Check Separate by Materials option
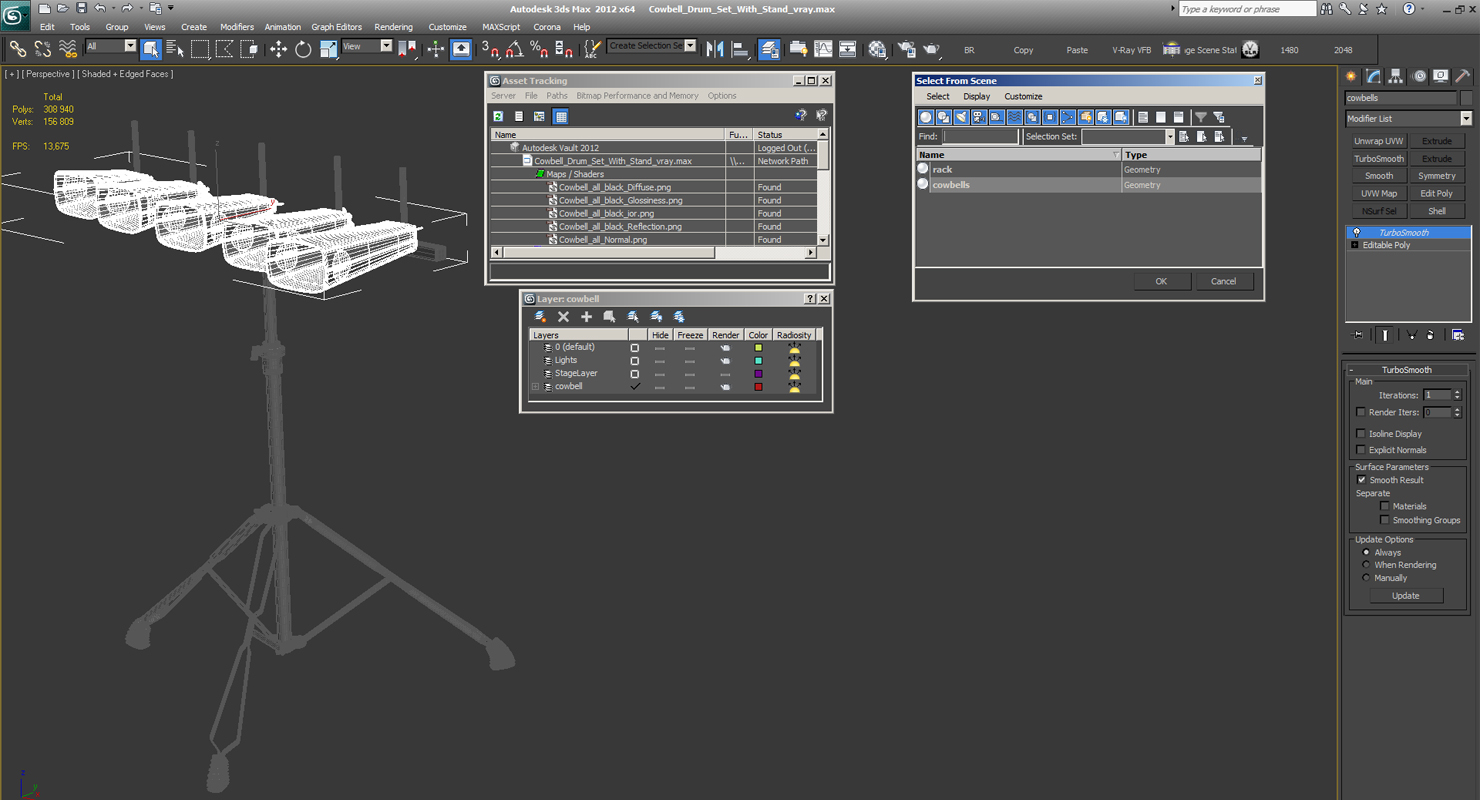Viewport: 1480px width, 800px height. 1385,506
